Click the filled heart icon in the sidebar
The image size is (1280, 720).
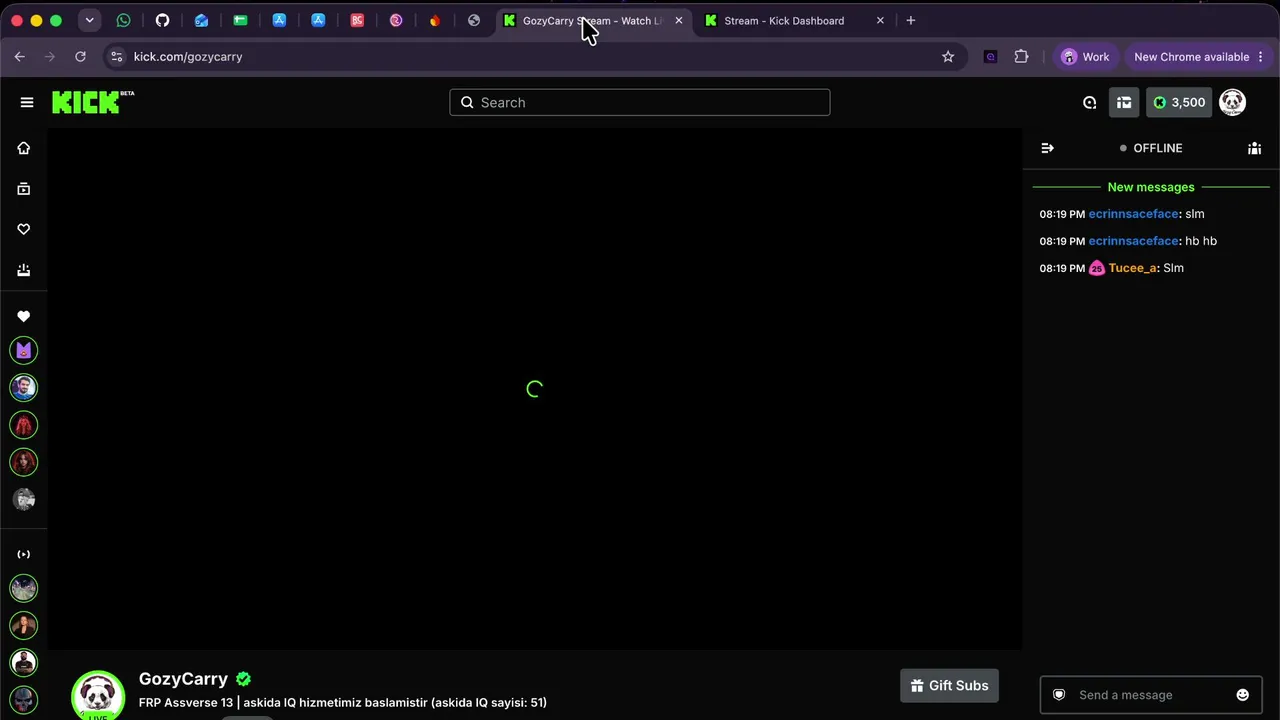pos(24,316)
